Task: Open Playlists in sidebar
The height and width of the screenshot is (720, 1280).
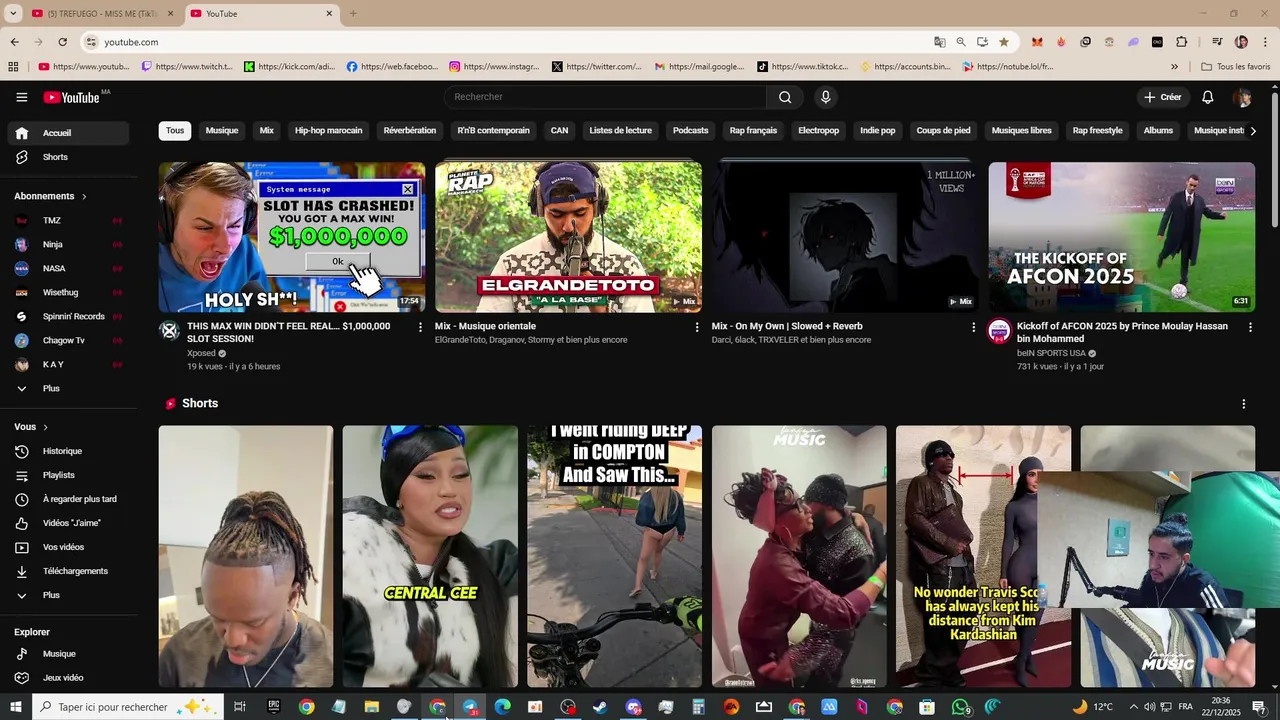Action: (68, 475)
